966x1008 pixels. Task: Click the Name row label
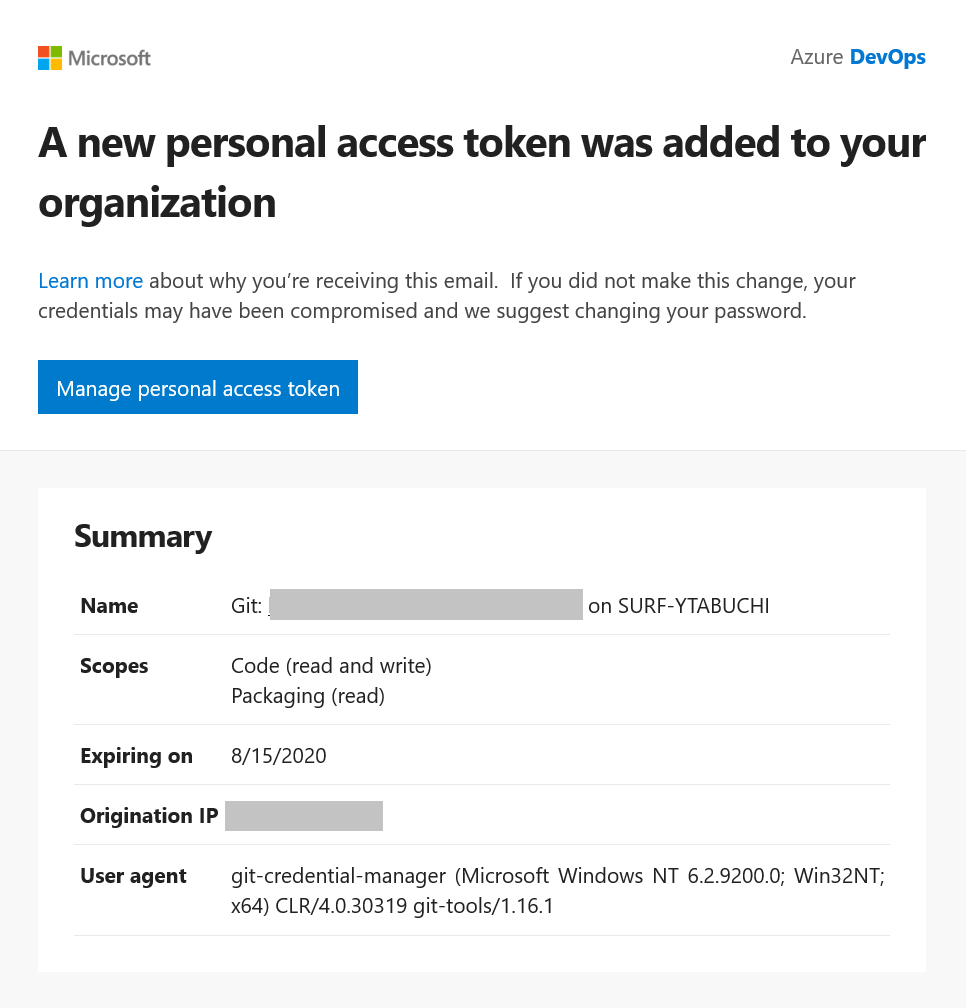click(x=109, y=606)
